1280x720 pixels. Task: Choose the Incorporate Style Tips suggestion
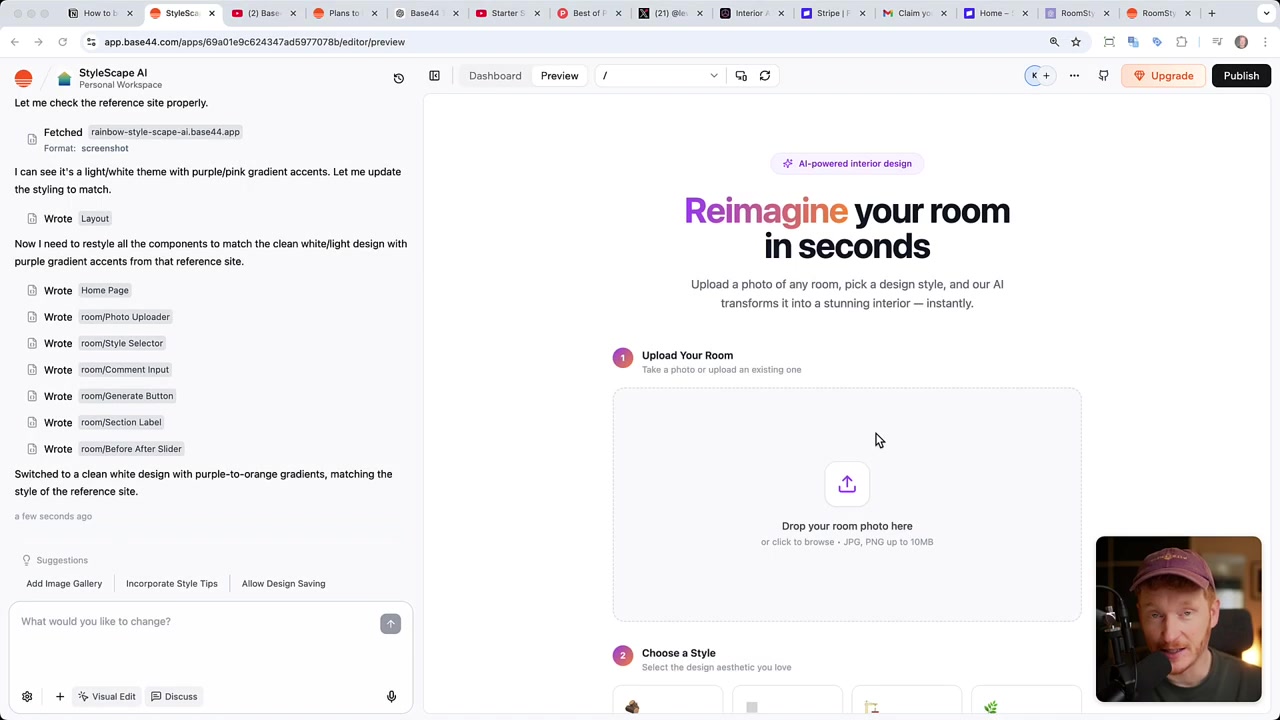pos(171,584)
